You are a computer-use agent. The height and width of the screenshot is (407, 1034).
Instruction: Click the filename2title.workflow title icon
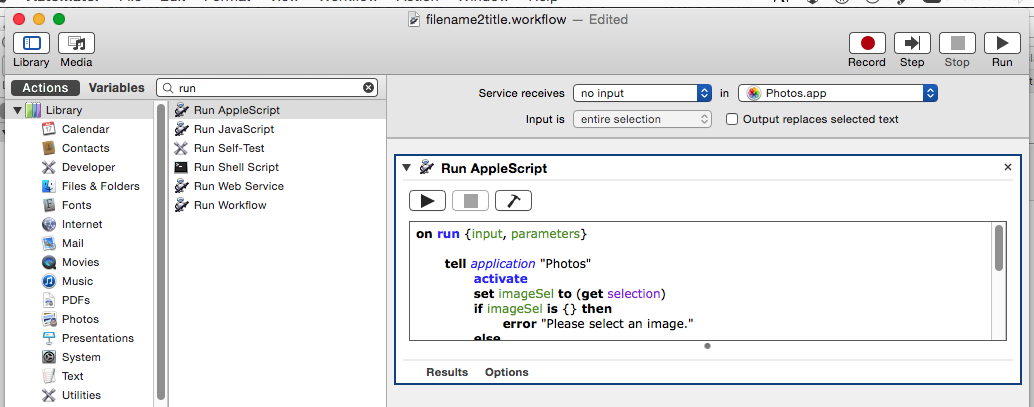(414, 20)
